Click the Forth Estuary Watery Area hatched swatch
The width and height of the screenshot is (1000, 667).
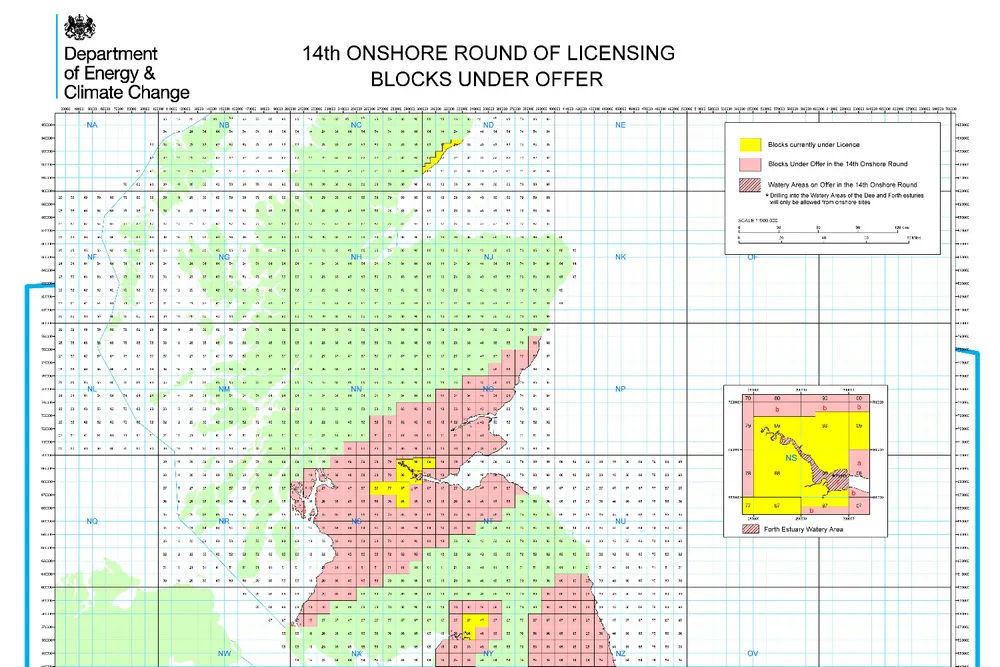[748, 528]
